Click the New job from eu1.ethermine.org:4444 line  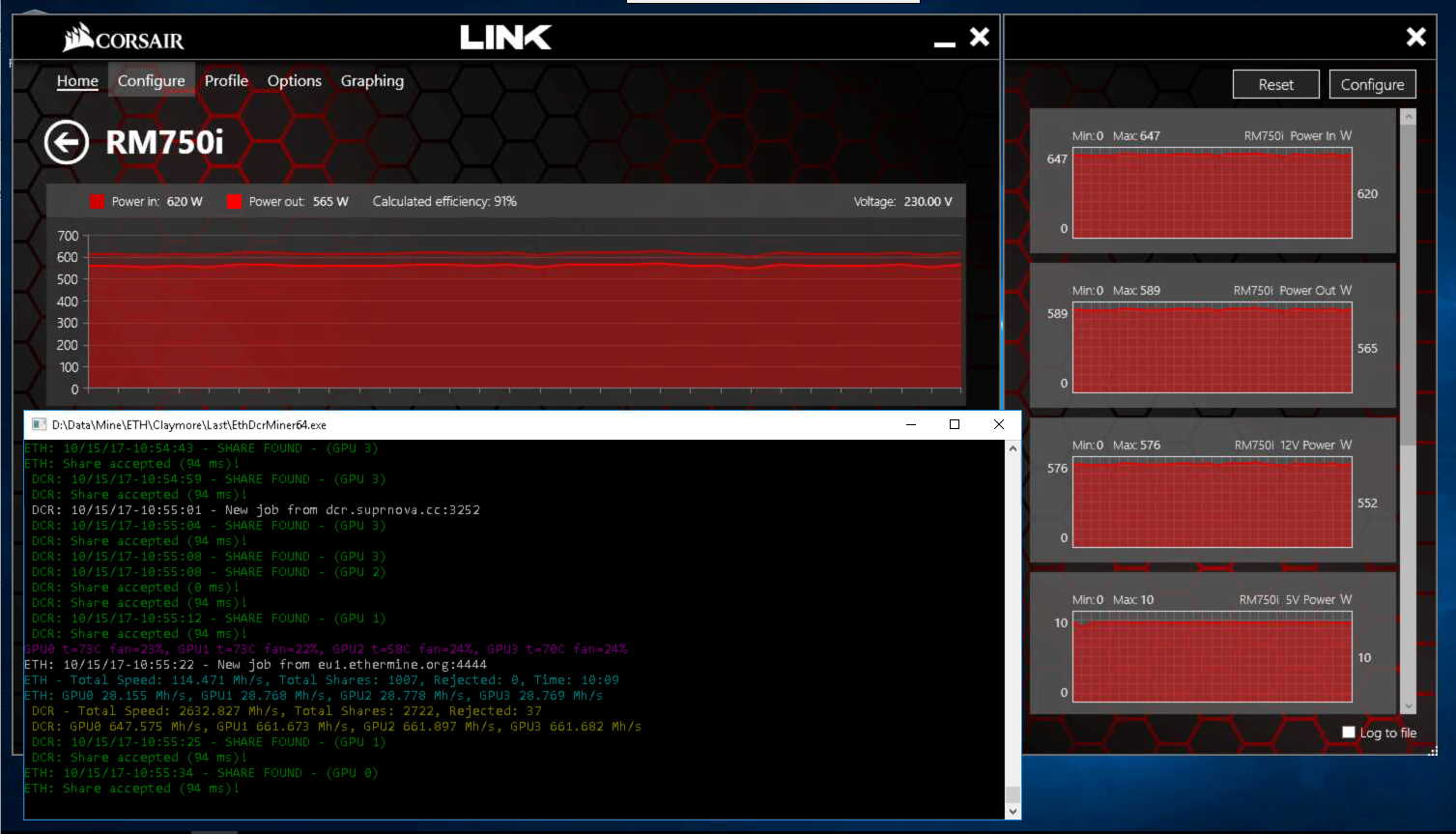pyautogui.click(x=256, y=665)
